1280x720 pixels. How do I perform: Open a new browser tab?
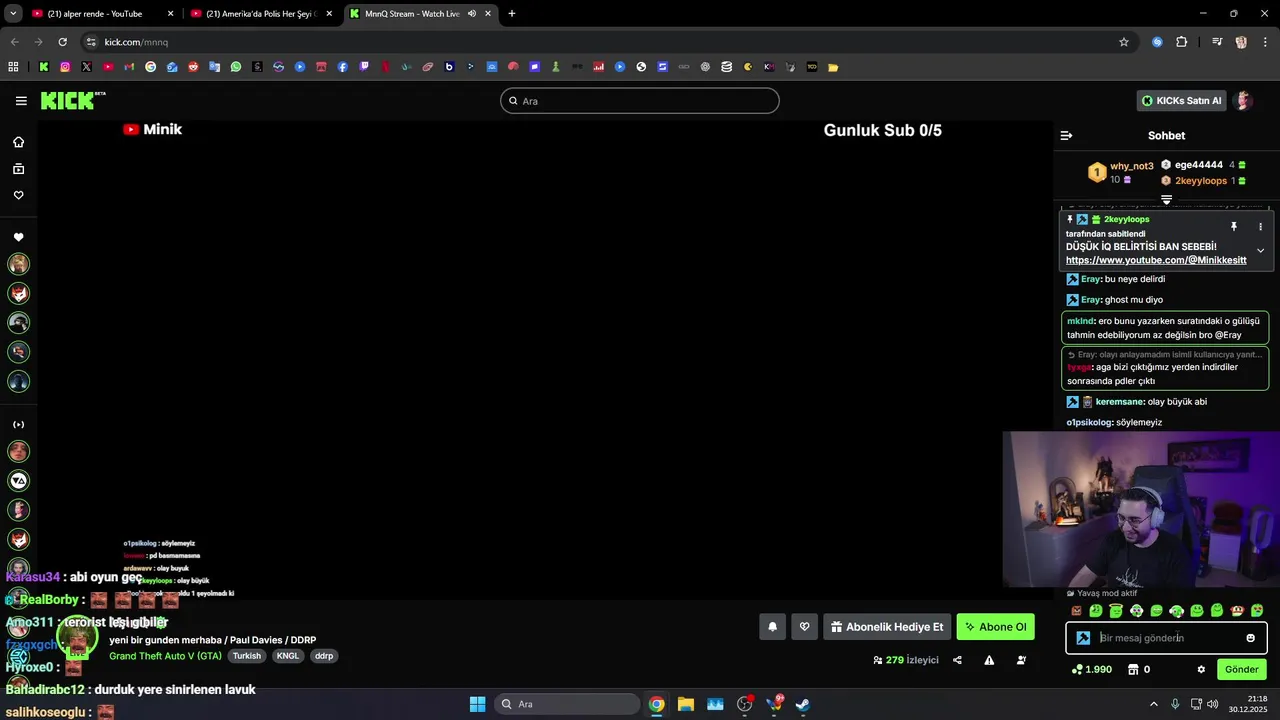click(x=512, y=14)
